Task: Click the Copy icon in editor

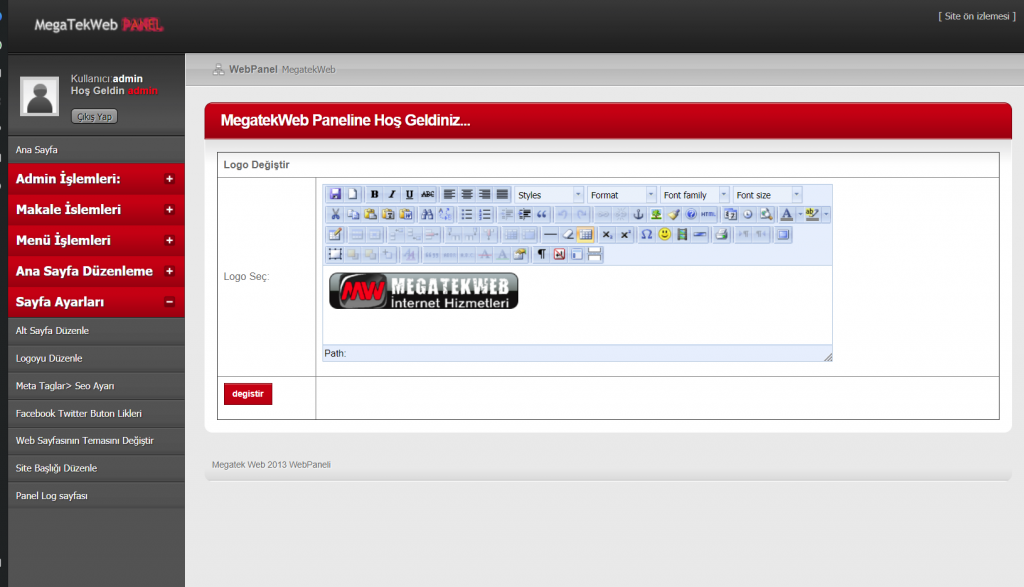Action: click(x=353, y=214)
